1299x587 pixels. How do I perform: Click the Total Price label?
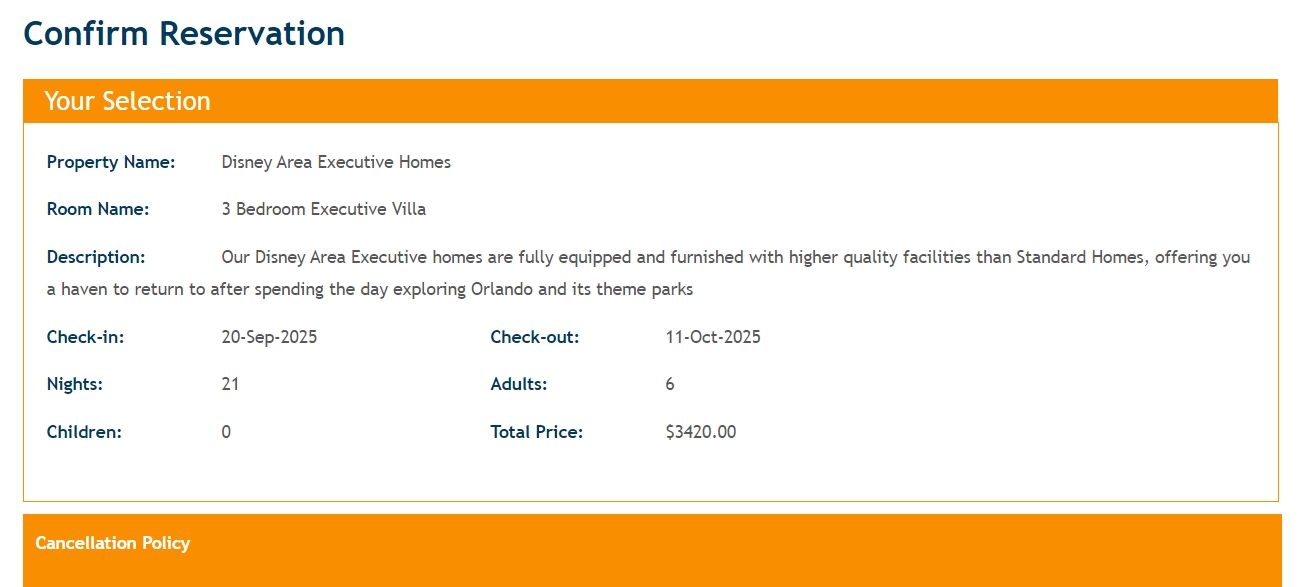(537, 432)
